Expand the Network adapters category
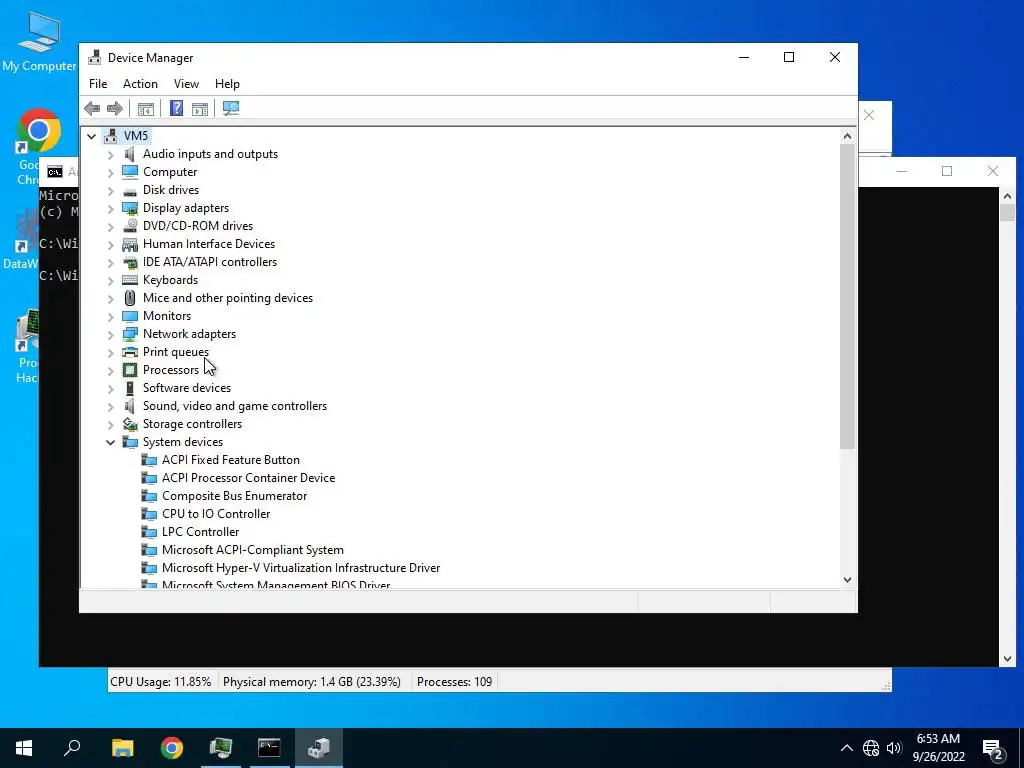 110,334
